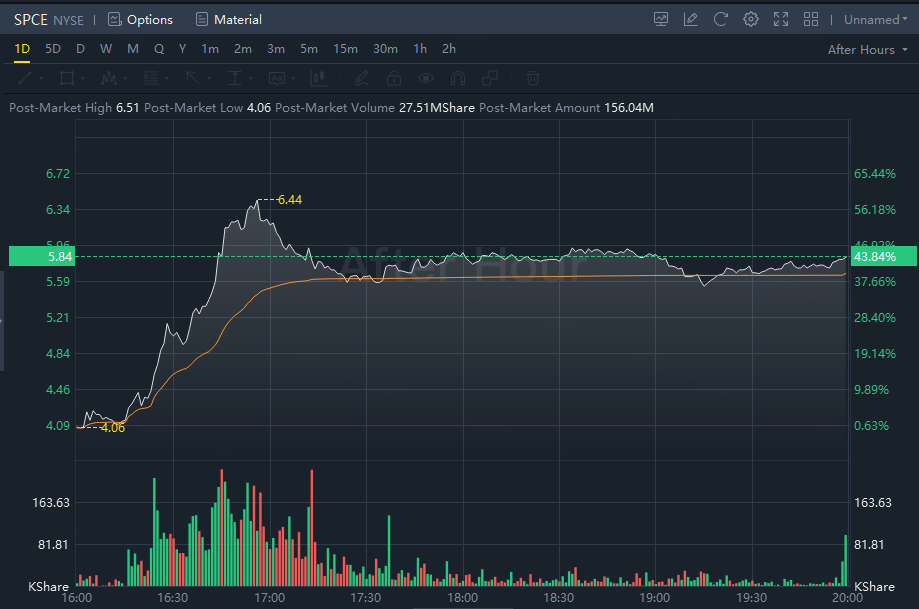The width and height of the screenshot is (919, 609).
Task: Select the arrow drawing tool
Action: click(x=192, y=78)
